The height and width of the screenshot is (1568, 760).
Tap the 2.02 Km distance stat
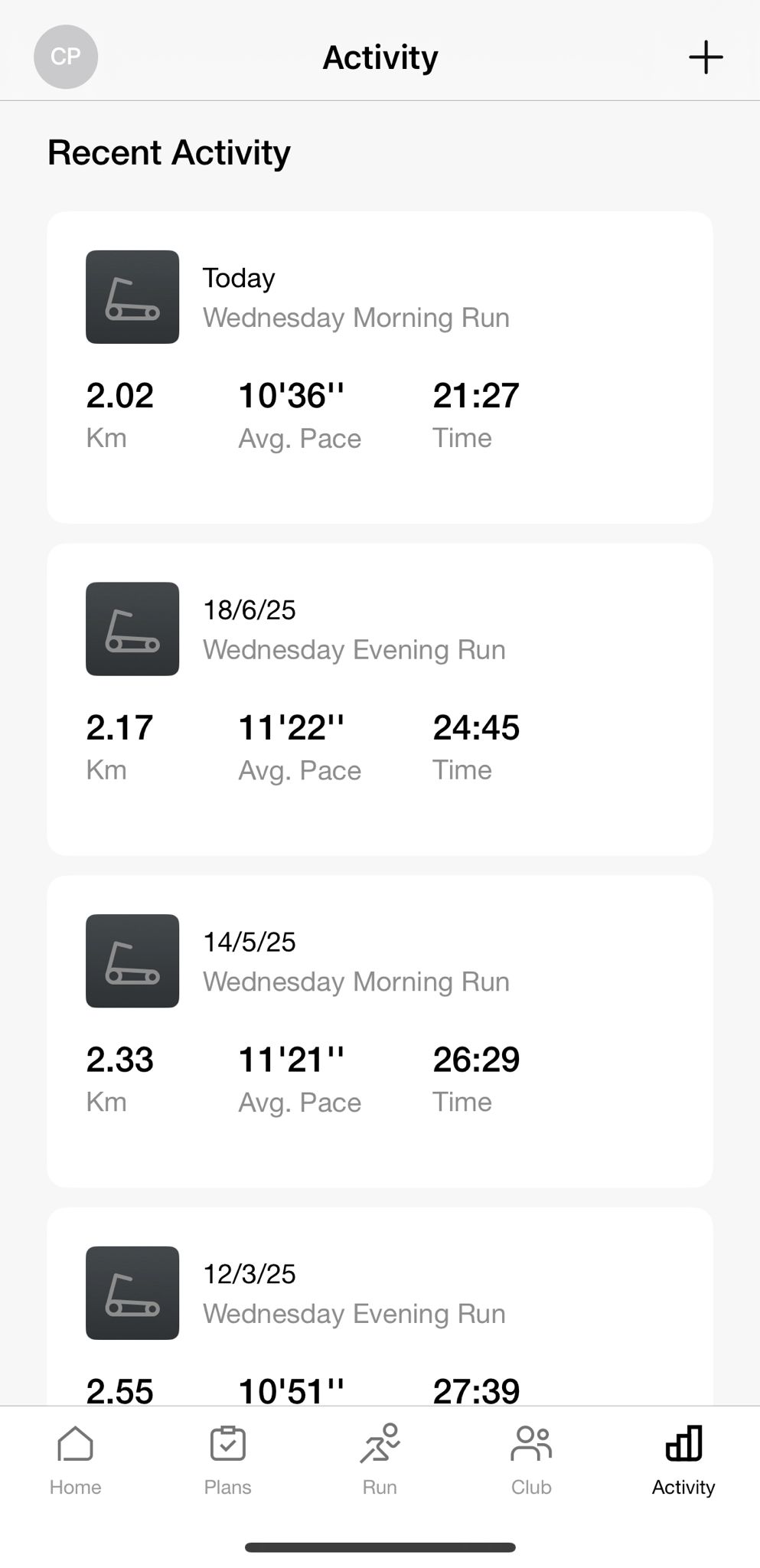click(x=119, y=396)
